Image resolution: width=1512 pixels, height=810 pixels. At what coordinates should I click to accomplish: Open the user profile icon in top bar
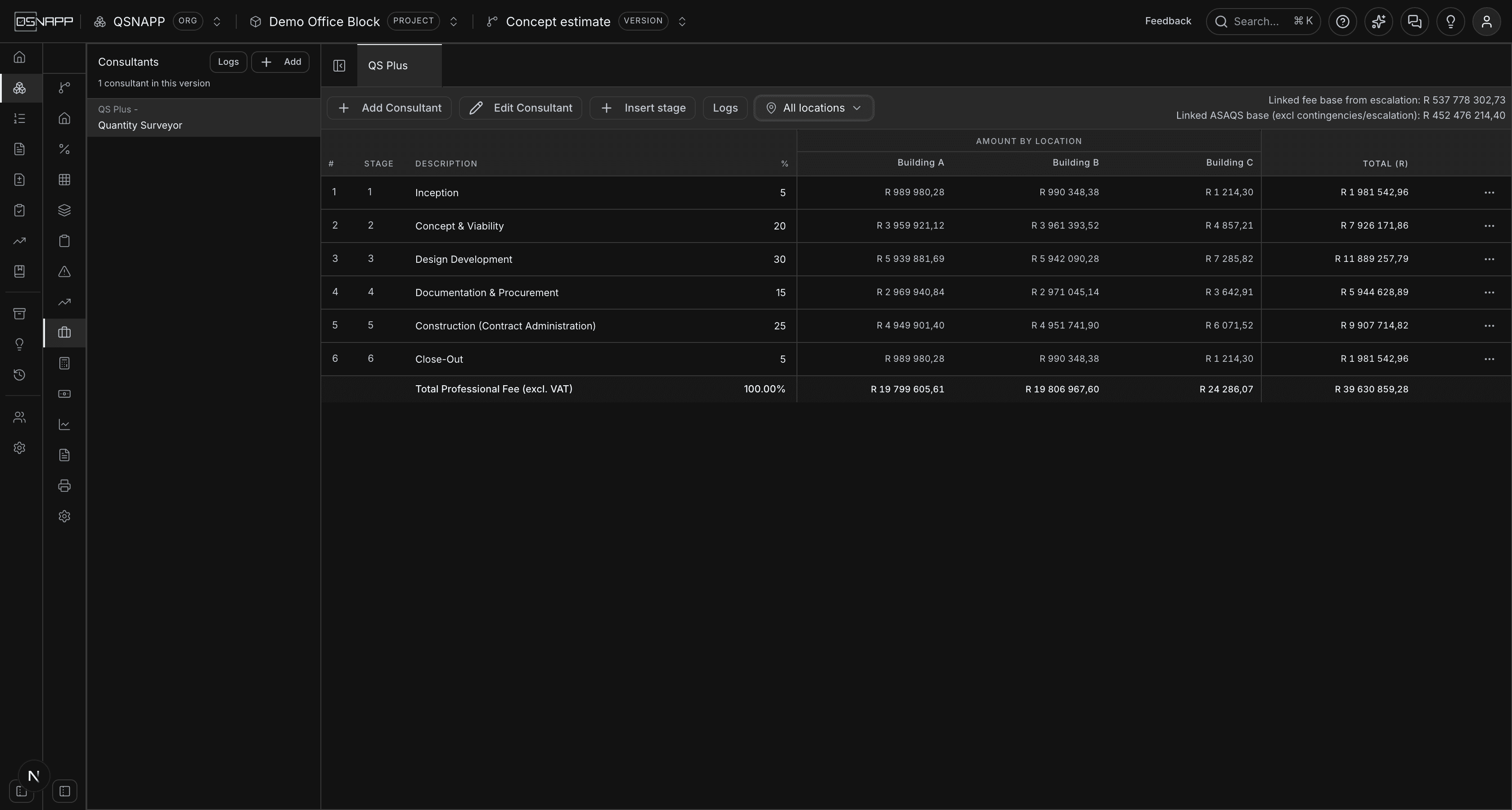click(1487, 22)
